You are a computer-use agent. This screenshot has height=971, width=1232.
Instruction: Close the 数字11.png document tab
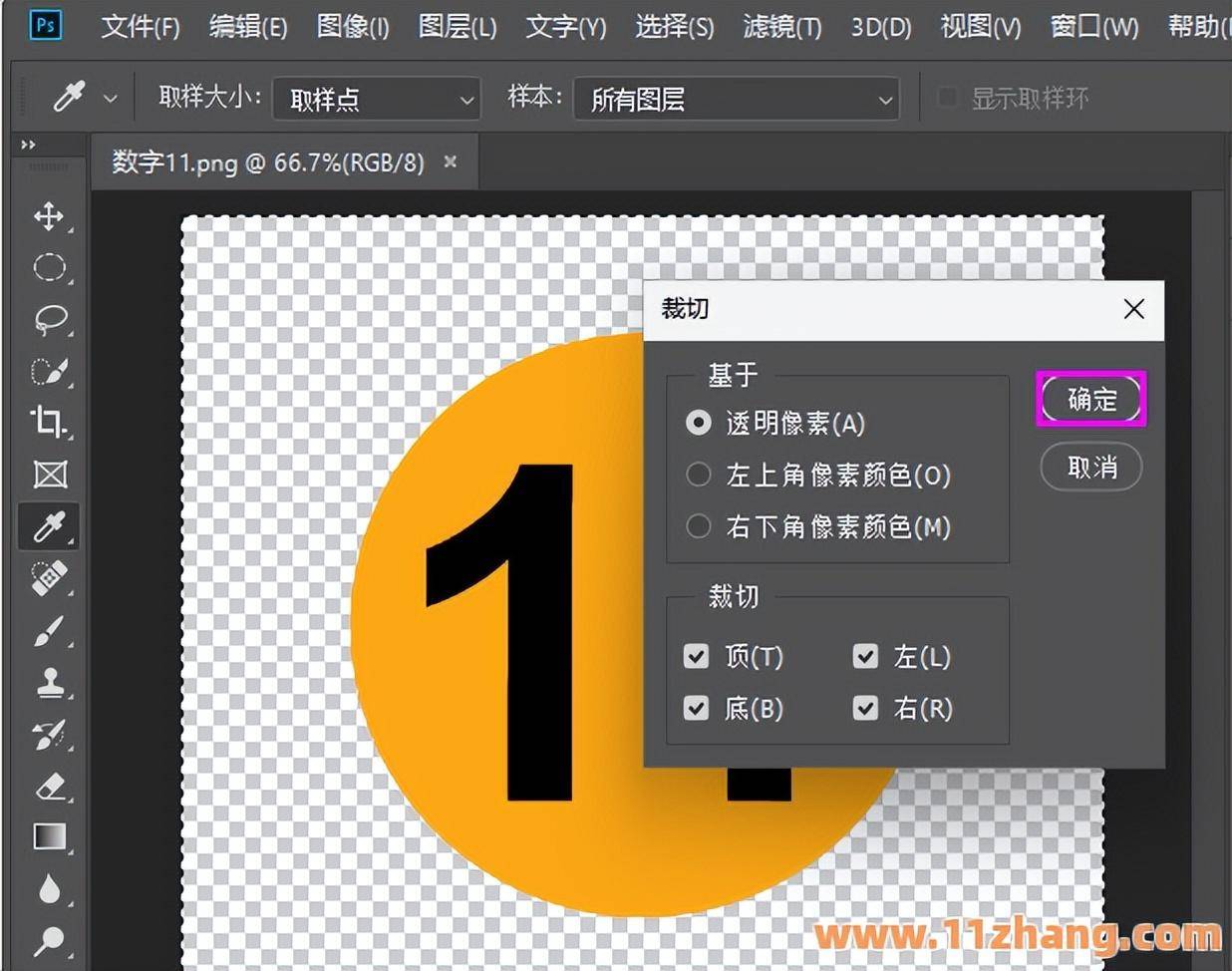[451, 162]
